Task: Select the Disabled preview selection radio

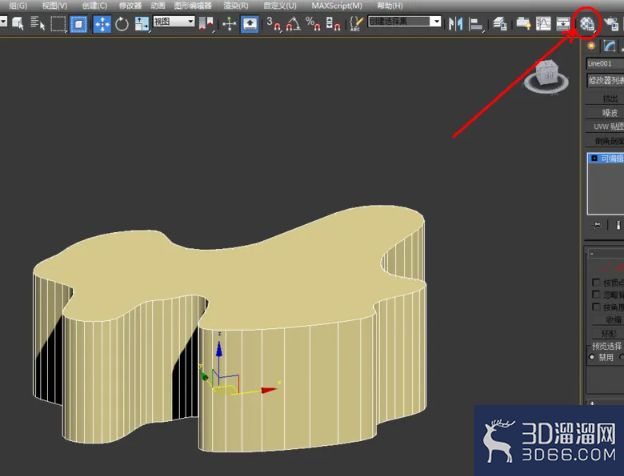Action: [x=592, y=357]
